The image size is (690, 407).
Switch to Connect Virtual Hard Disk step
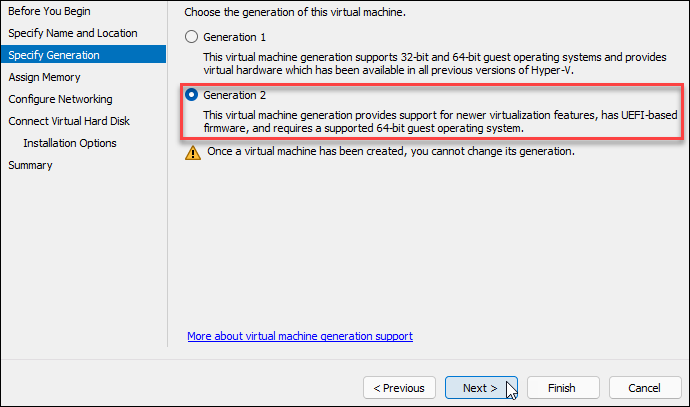click(x=69, y=121)
